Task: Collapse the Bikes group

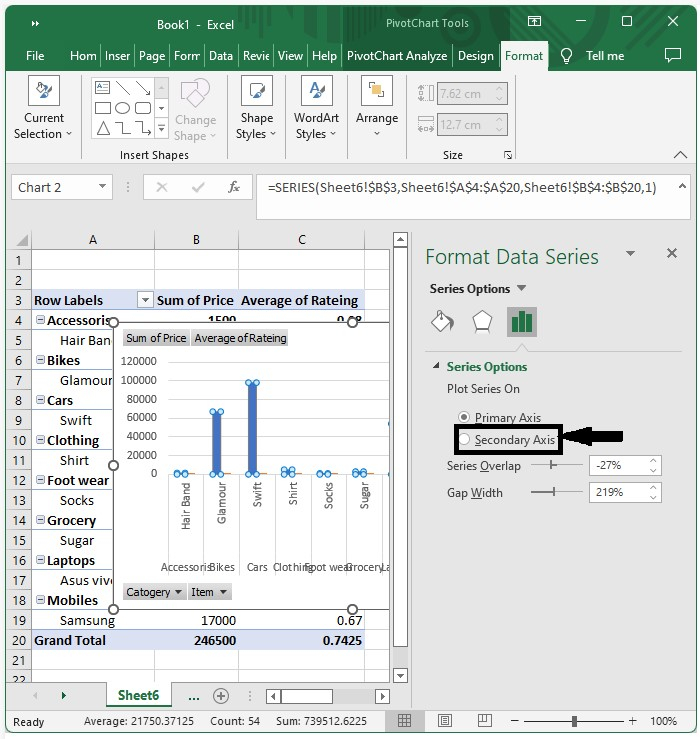Action: click(x=41, y=360)
